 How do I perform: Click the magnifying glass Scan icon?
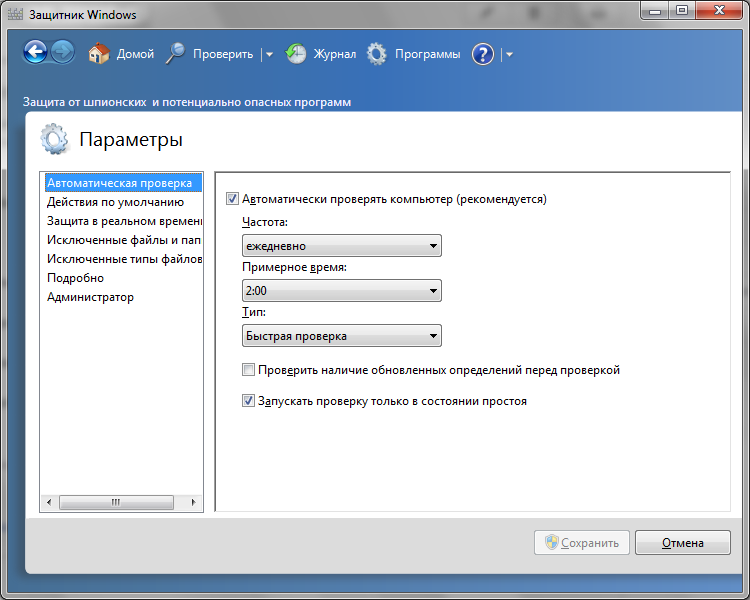point(176,54)
